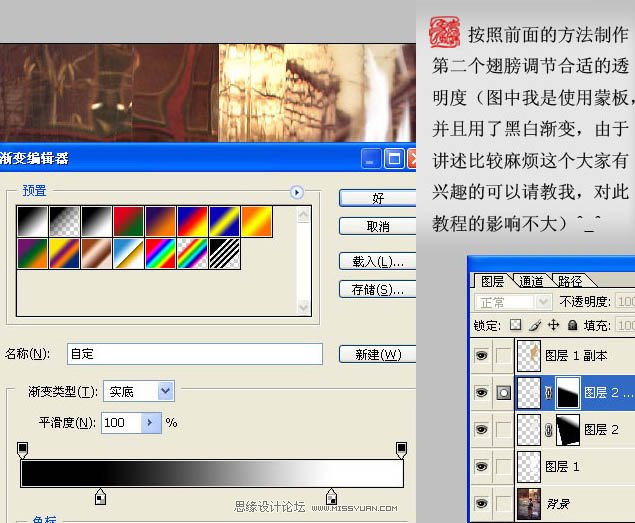Choose the red-to-green gradient preset

click(129, 221)
